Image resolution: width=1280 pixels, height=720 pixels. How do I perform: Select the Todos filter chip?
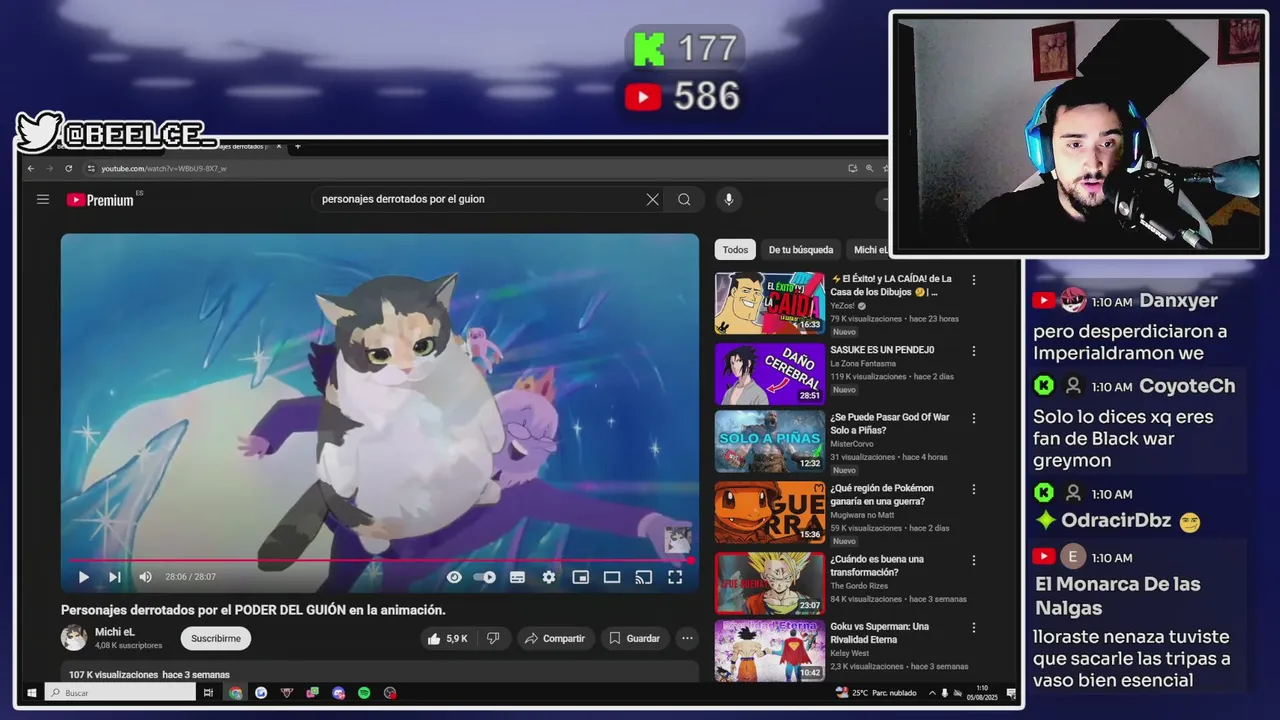(x=735, y=250)
